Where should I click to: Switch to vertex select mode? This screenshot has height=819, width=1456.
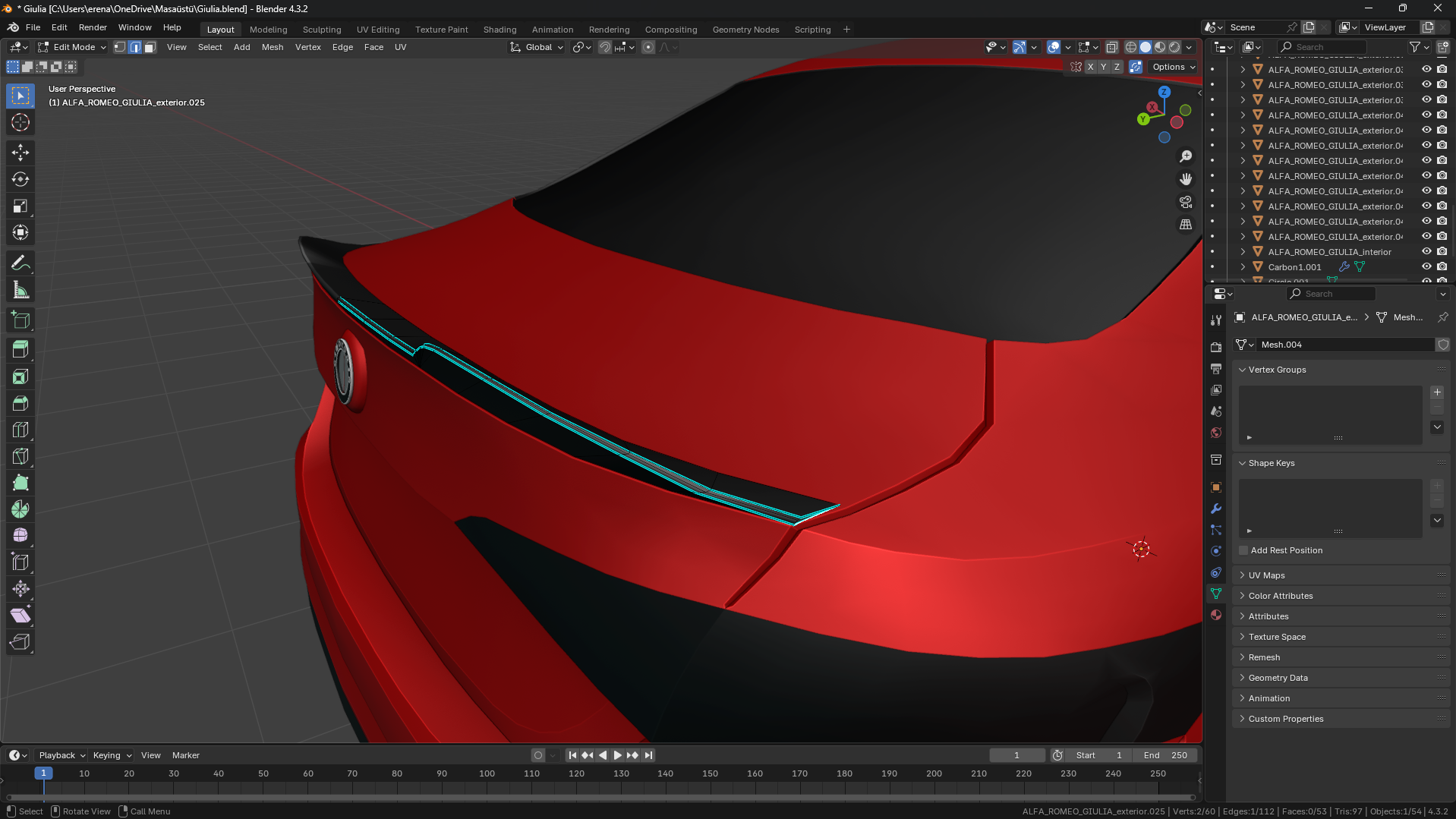point(120,47)
